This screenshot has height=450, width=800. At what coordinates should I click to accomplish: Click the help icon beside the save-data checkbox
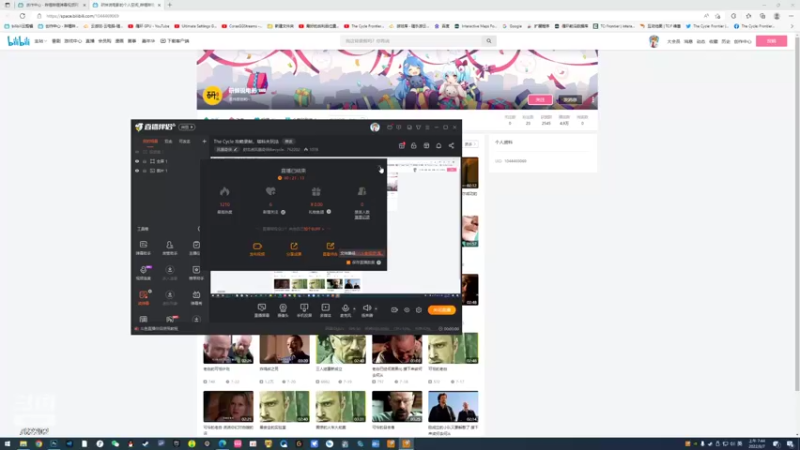pos(379,262)
